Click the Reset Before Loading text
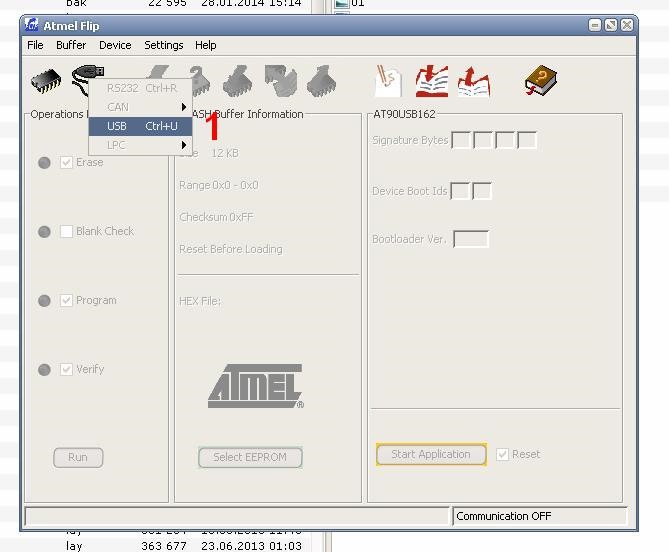 coord(231,249)
